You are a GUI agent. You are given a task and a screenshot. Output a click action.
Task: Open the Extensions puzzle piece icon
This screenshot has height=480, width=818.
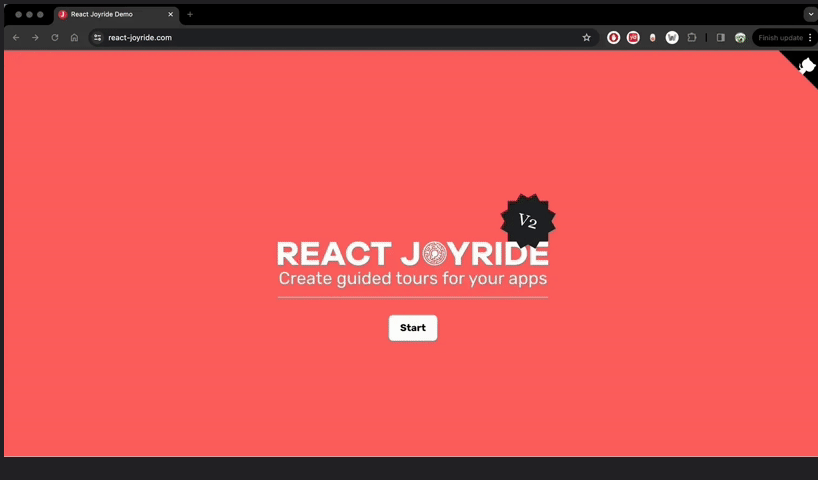691,38
